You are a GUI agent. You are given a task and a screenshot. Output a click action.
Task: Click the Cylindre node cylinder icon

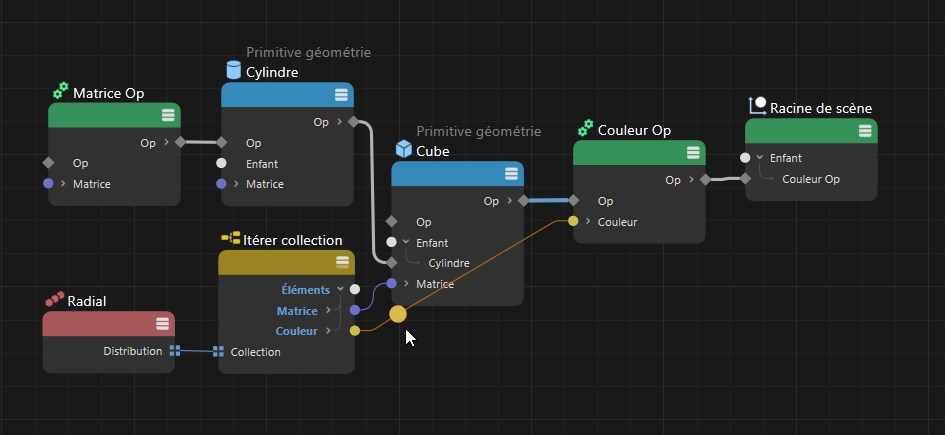[233, 71]
